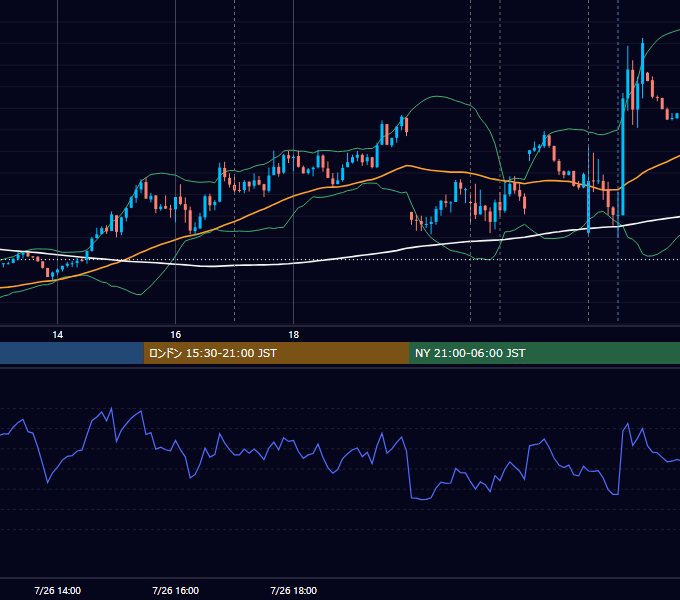680x600 pixels.
Task: Click the 7/26 16:00 time axis label
Action: coord(175,590)
